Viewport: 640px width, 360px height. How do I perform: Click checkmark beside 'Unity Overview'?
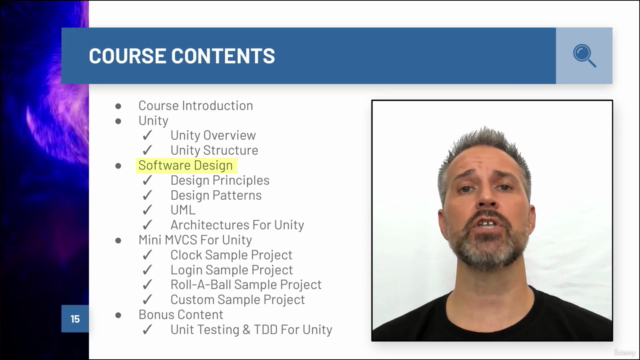point(147,135)
